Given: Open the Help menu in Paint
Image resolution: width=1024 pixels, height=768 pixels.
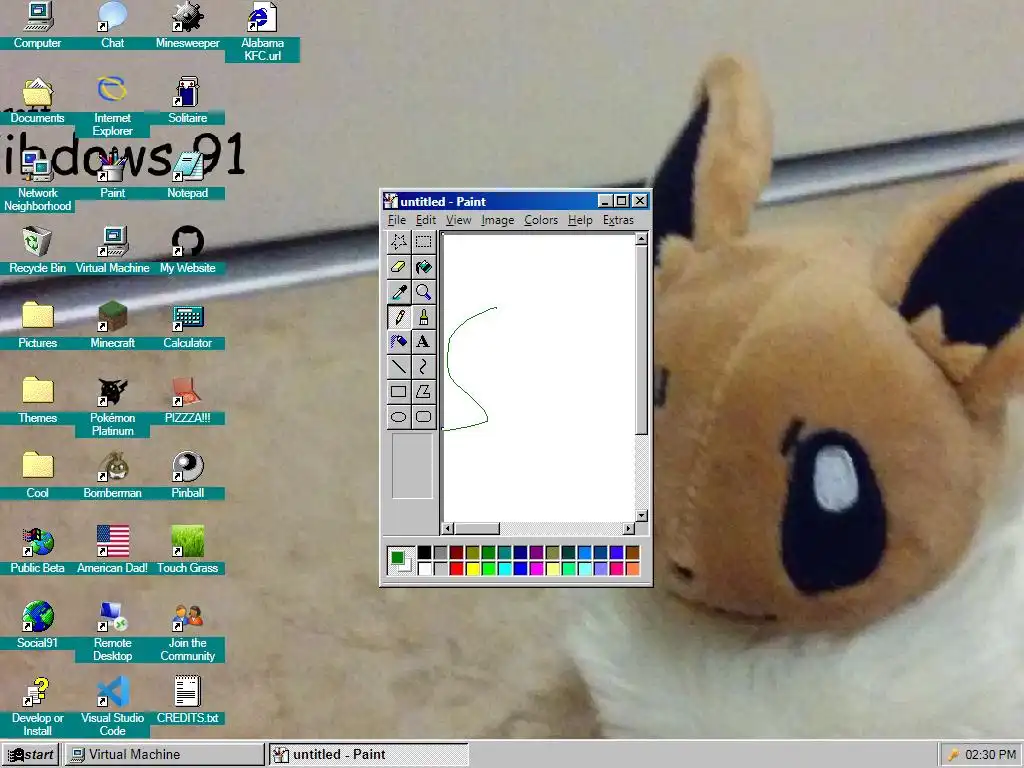Looking at the screenshot, I should (x=580, y=220).
